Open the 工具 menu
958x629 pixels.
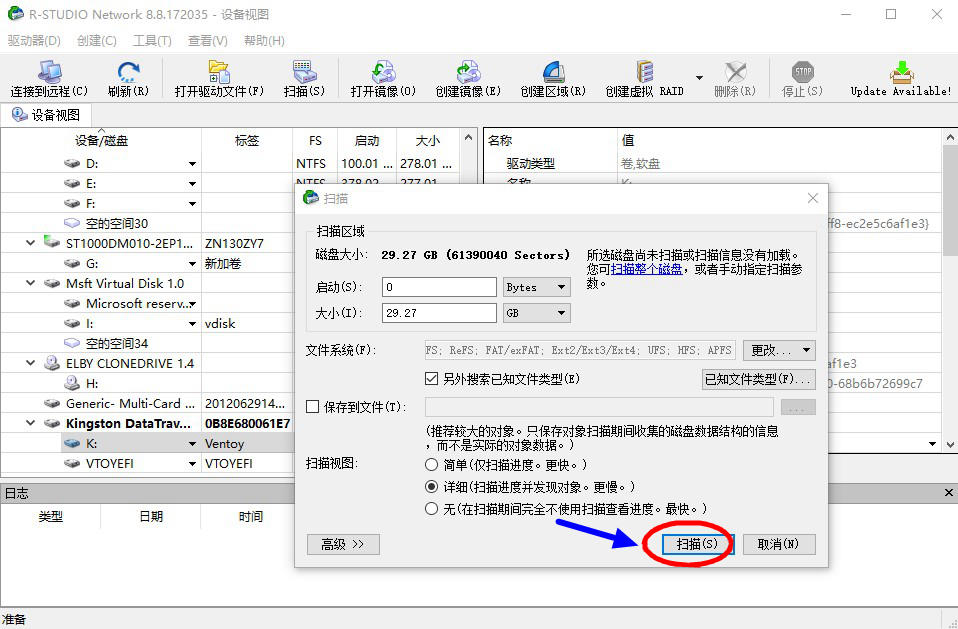[152, 40]
